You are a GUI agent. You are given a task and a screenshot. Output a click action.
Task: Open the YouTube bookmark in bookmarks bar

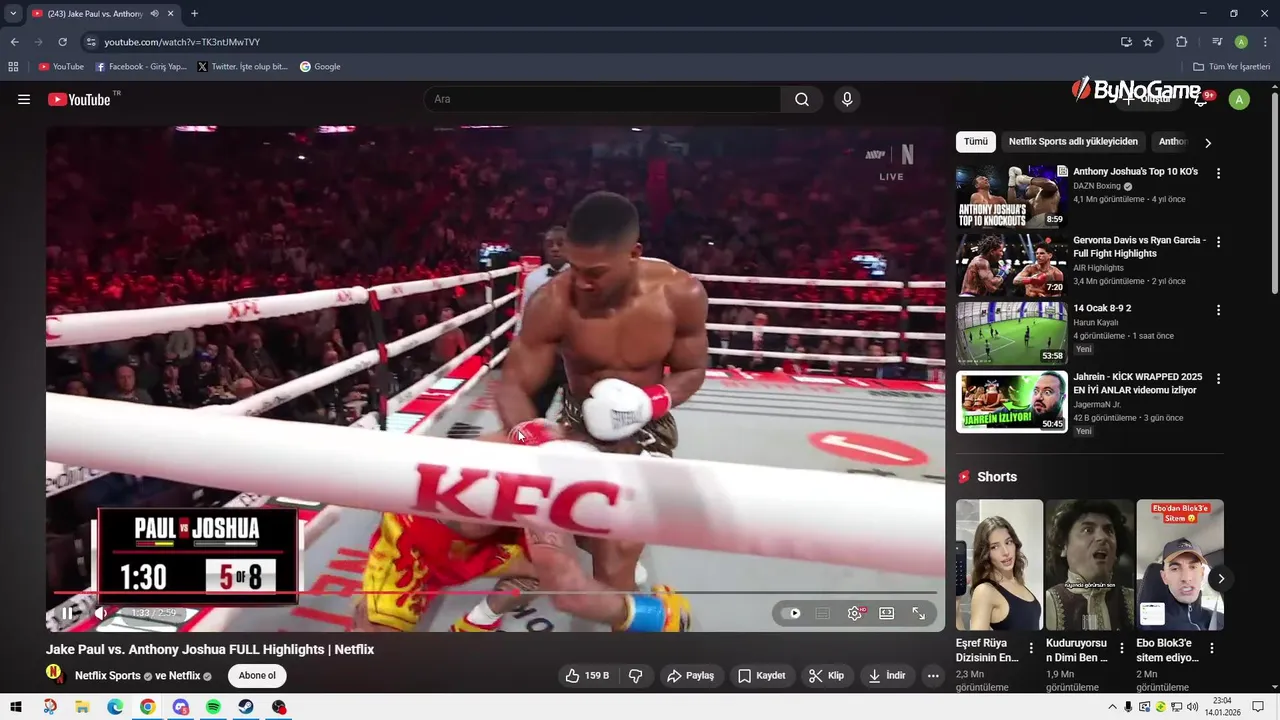pos(61,67)
